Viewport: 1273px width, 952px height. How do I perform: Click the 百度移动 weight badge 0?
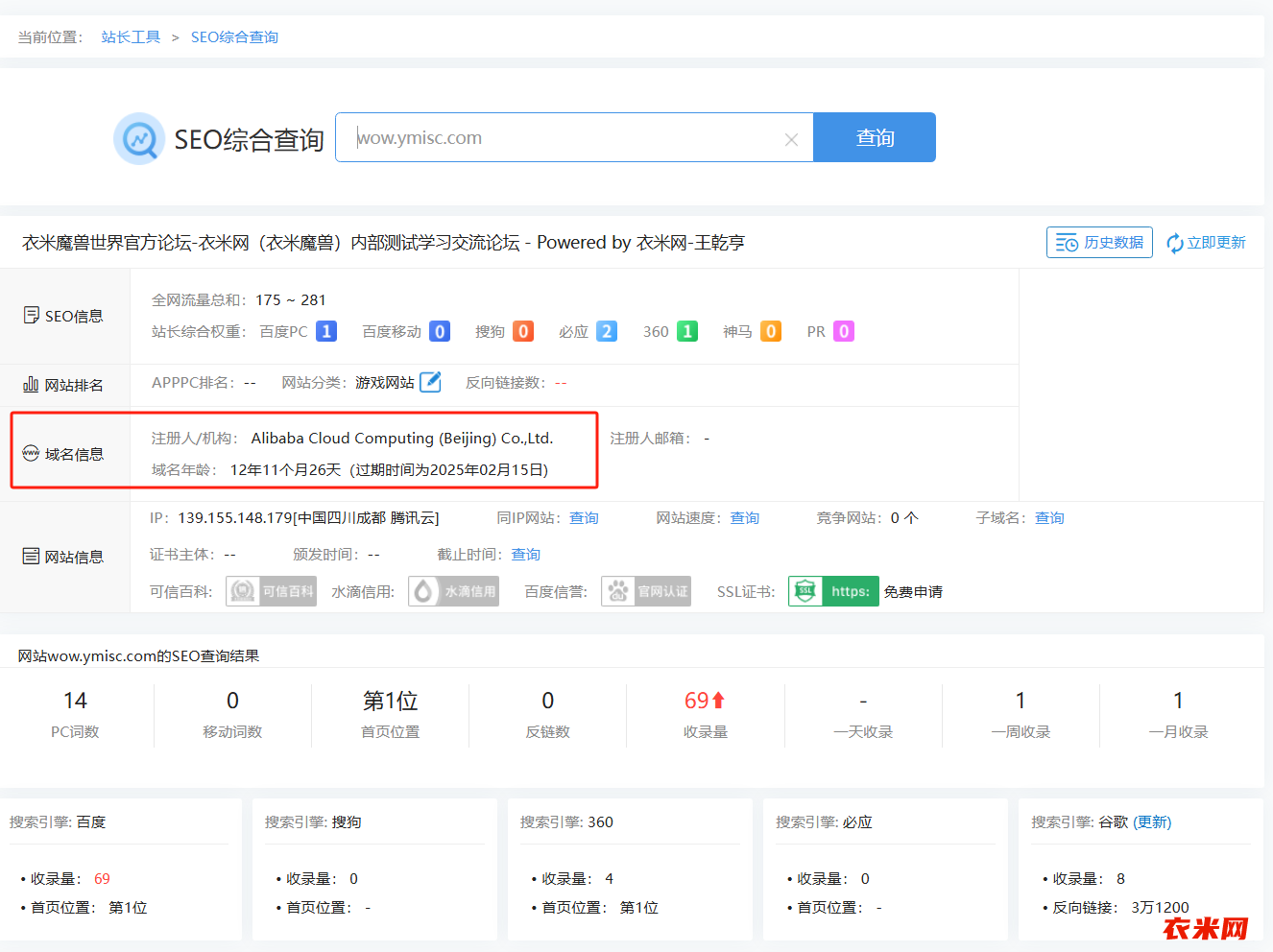point(440,331)
